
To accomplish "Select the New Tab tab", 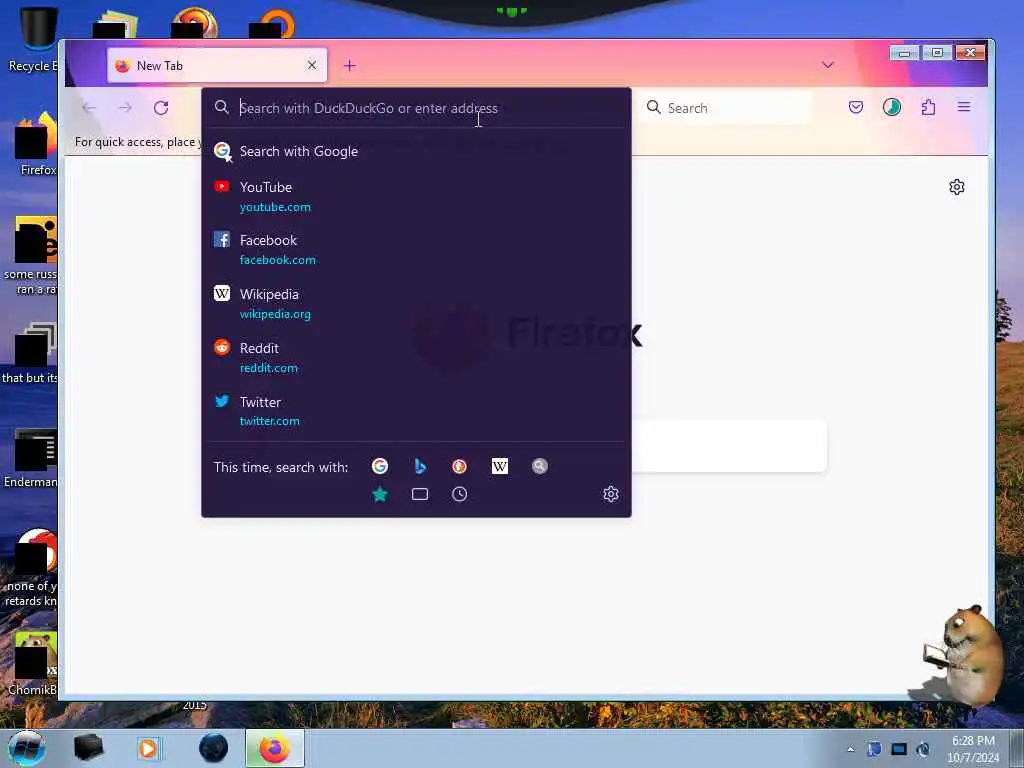I will tap(217, 65).
